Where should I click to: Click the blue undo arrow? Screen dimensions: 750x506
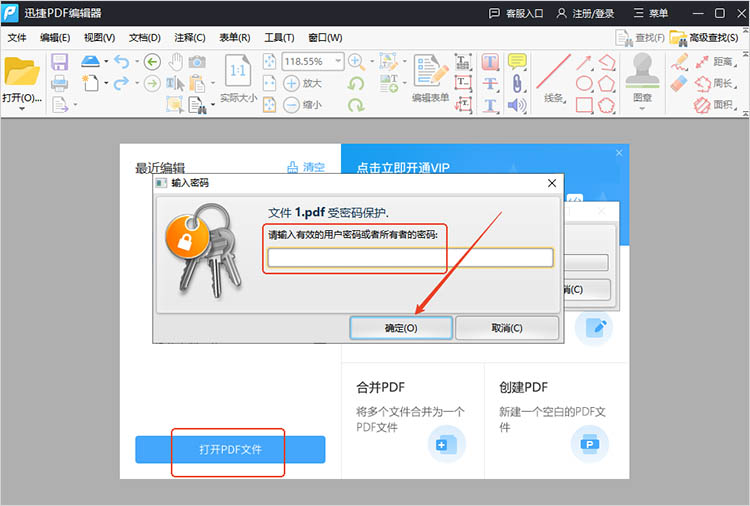pos(122,61)
